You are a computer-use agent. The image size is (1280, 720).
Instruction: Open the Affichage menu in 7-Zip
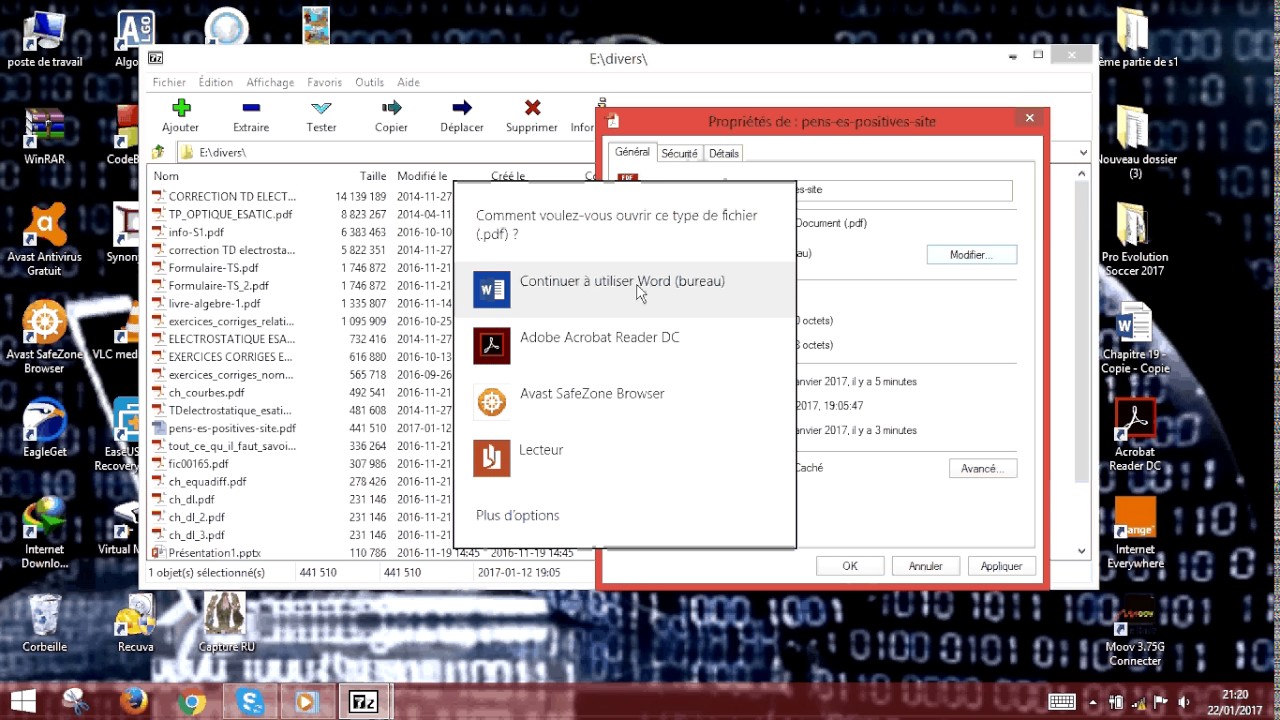tap(270, 82)
